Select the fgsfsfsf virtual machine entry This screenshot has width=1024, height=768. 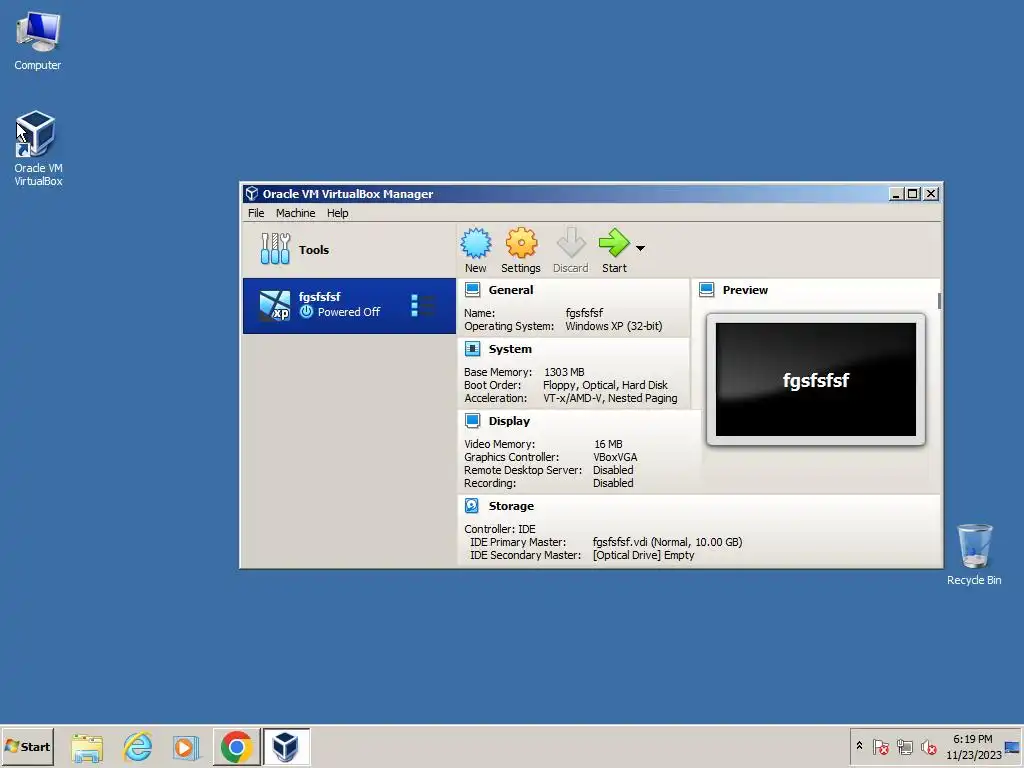coord(349,306)
